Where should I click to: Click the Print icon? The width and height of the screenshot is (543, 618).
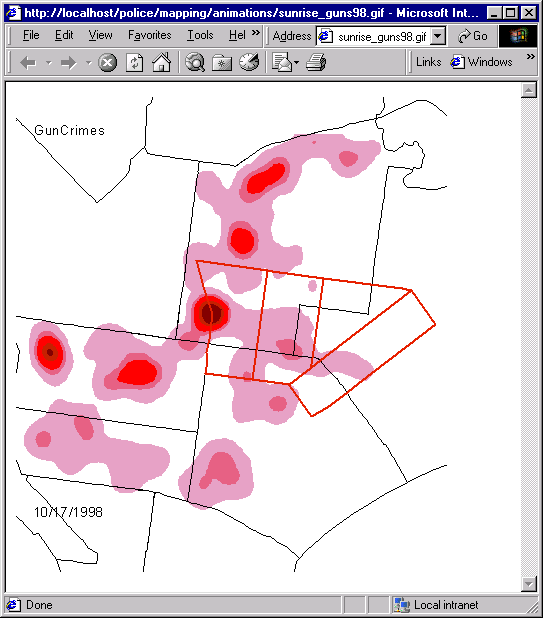coord(316,62)
